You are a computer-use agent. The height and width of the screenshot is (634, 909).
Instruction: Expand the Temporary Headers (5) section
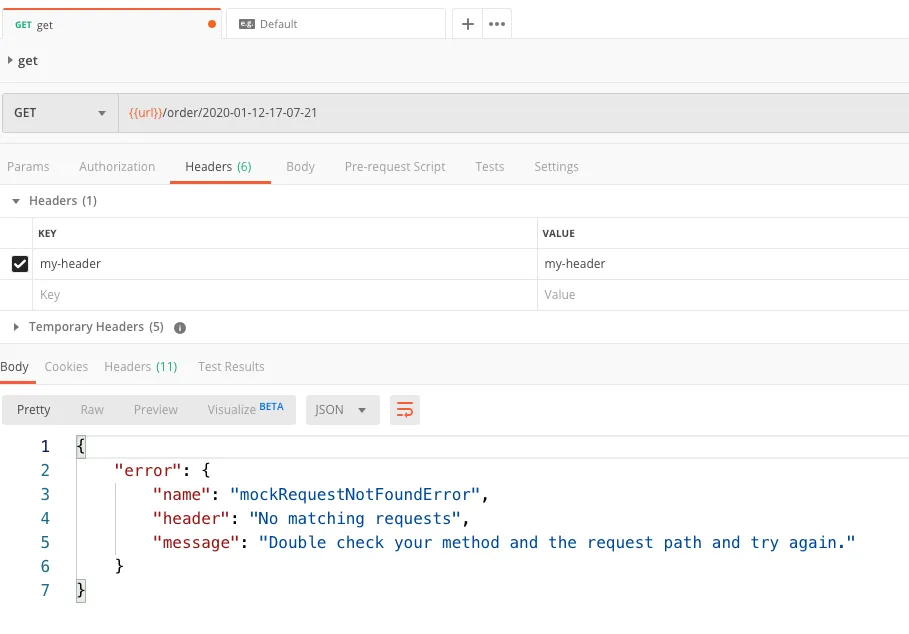tap(16, 327)
